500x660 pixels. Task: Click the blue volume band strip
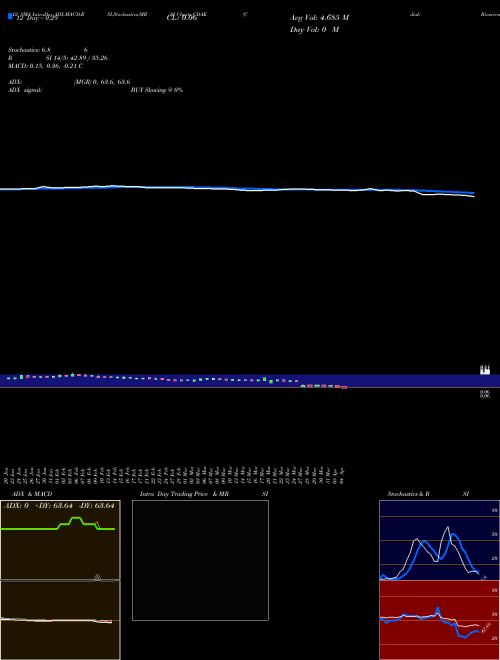250,381
